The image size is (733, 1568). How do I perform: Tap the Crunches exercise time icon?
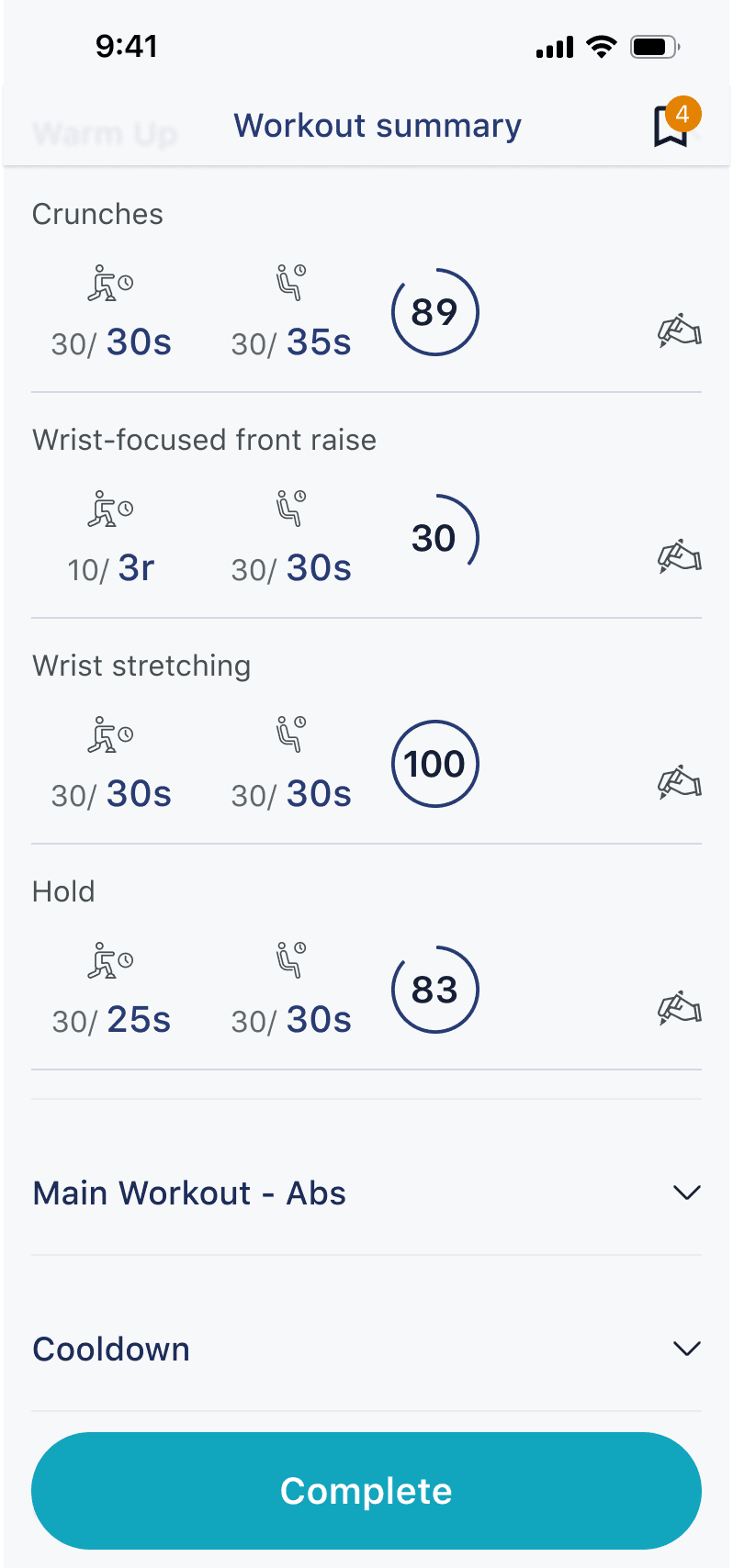click(110, 283)
